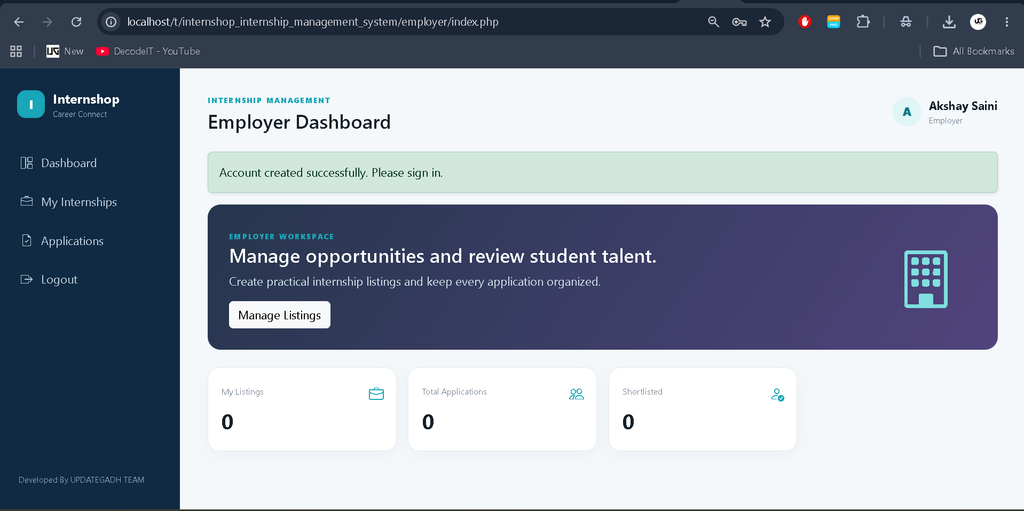
Task: Open the browser profile avatar
Action: tap(978, 22)
